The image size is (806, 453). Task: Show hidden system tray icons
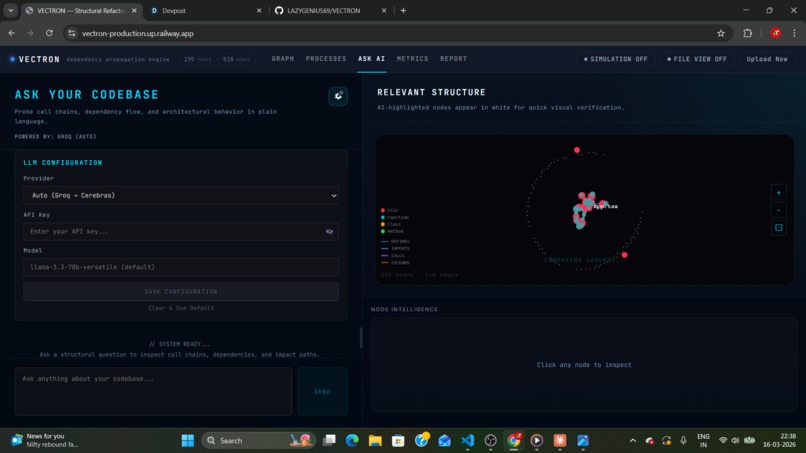click(633, 441)
